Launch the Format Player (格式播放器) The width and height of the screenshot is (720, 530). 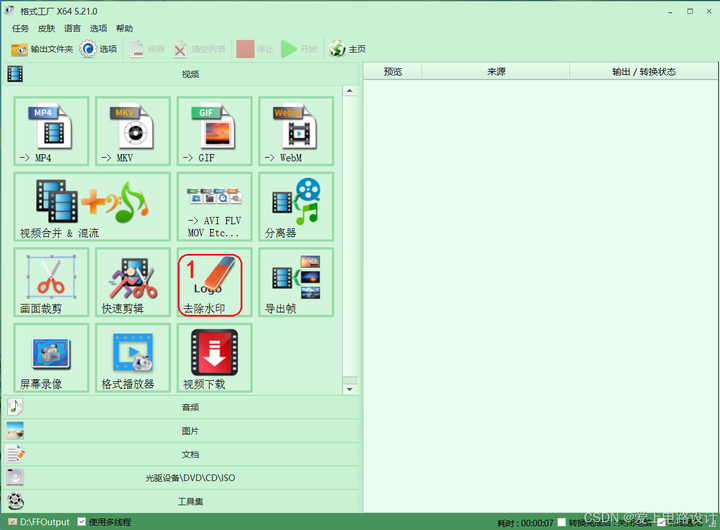coord(133,358)
